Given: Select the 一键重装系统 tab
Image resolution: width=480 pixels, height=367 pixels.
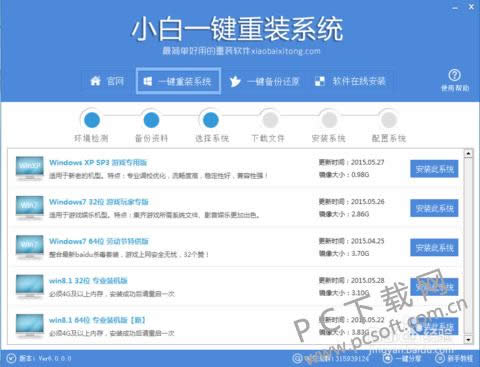Looking at the screenshot, I should [x=178, y=81].
